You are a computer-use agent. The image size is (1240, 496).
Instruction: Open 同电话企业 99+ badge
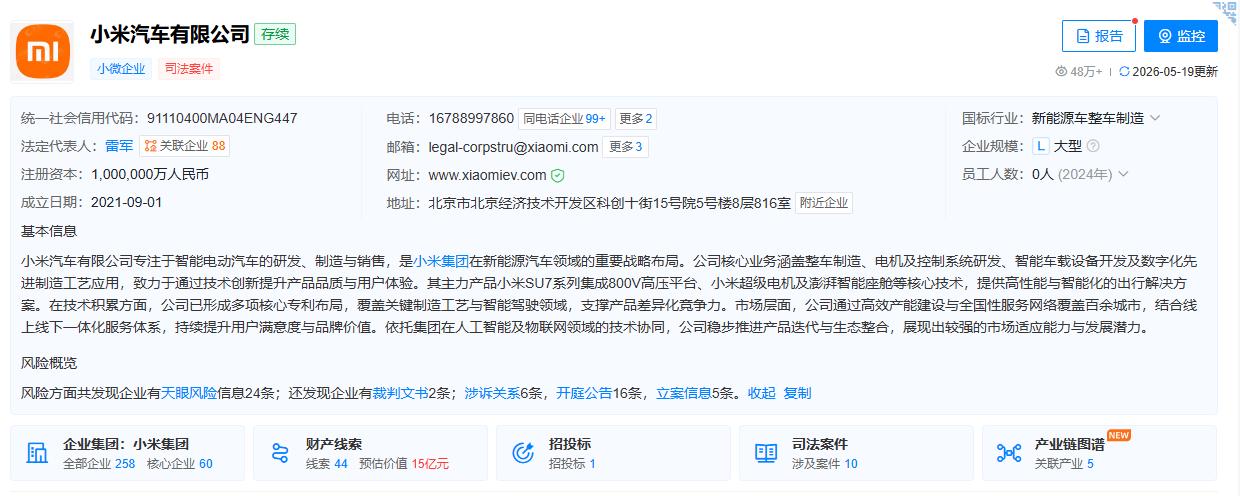pos(565,119)
